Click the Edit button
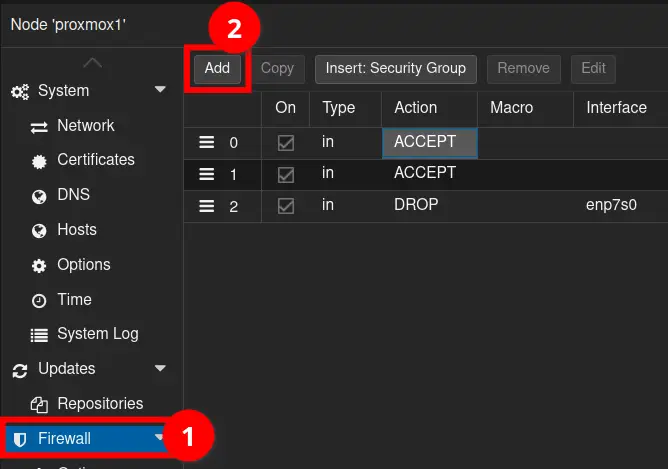 (593, 69)
